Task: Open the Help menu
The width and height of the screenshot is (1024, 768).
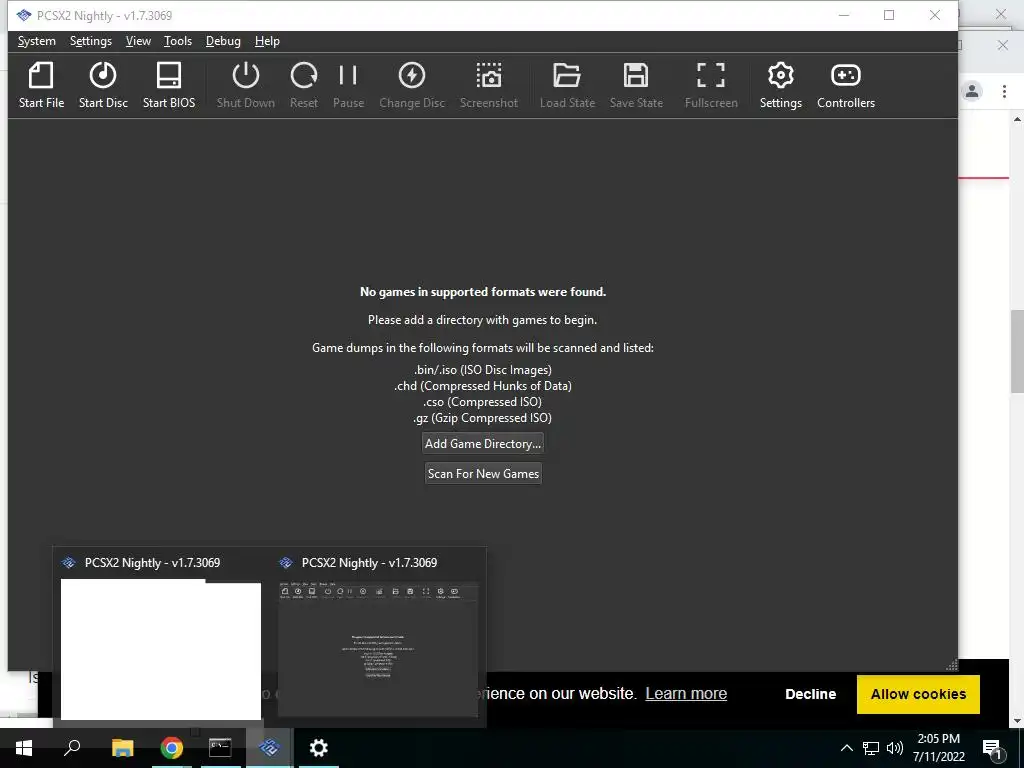Action: click(267, 41)
